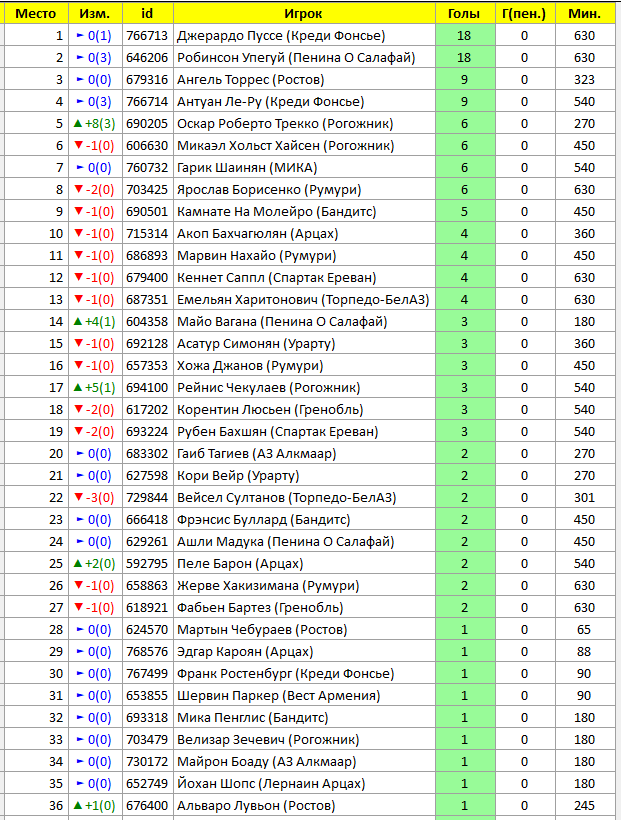Click the Мин. column header
Viewport: 621px width, 820px height.
pyautogui.click(x=585, y=14)
